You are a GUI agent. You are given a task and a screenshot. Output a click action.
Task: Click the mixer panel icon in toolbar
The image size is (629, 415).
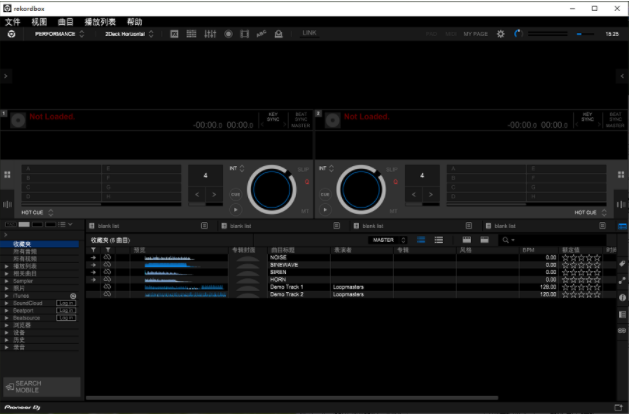coord(209,34)
